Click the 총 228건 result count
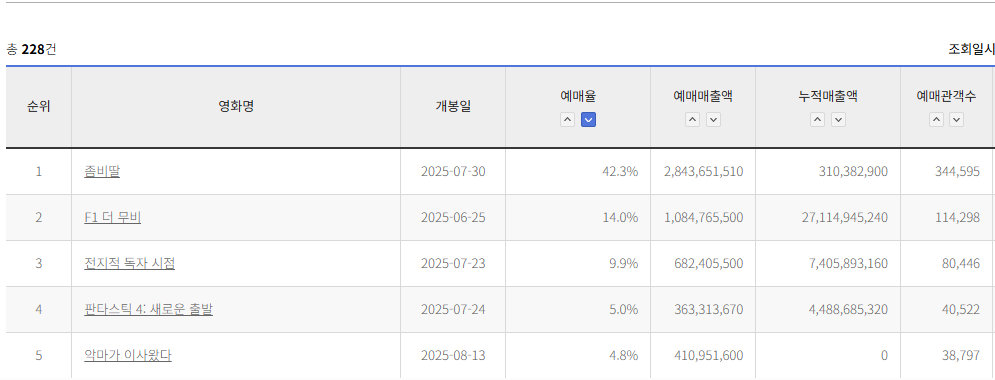Image resolution: width=995 pixels, height=380 pixels. (31, 49)
